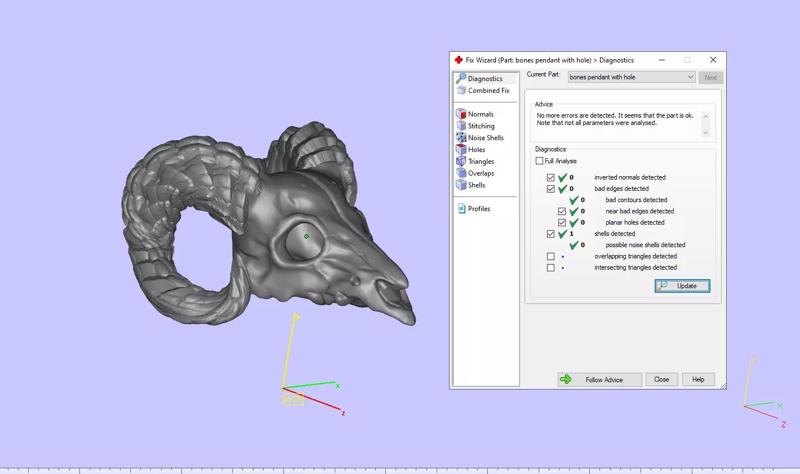Select the Stitching fix tool
This screenshot has height=474, width=800.
(x=481, y=126)
